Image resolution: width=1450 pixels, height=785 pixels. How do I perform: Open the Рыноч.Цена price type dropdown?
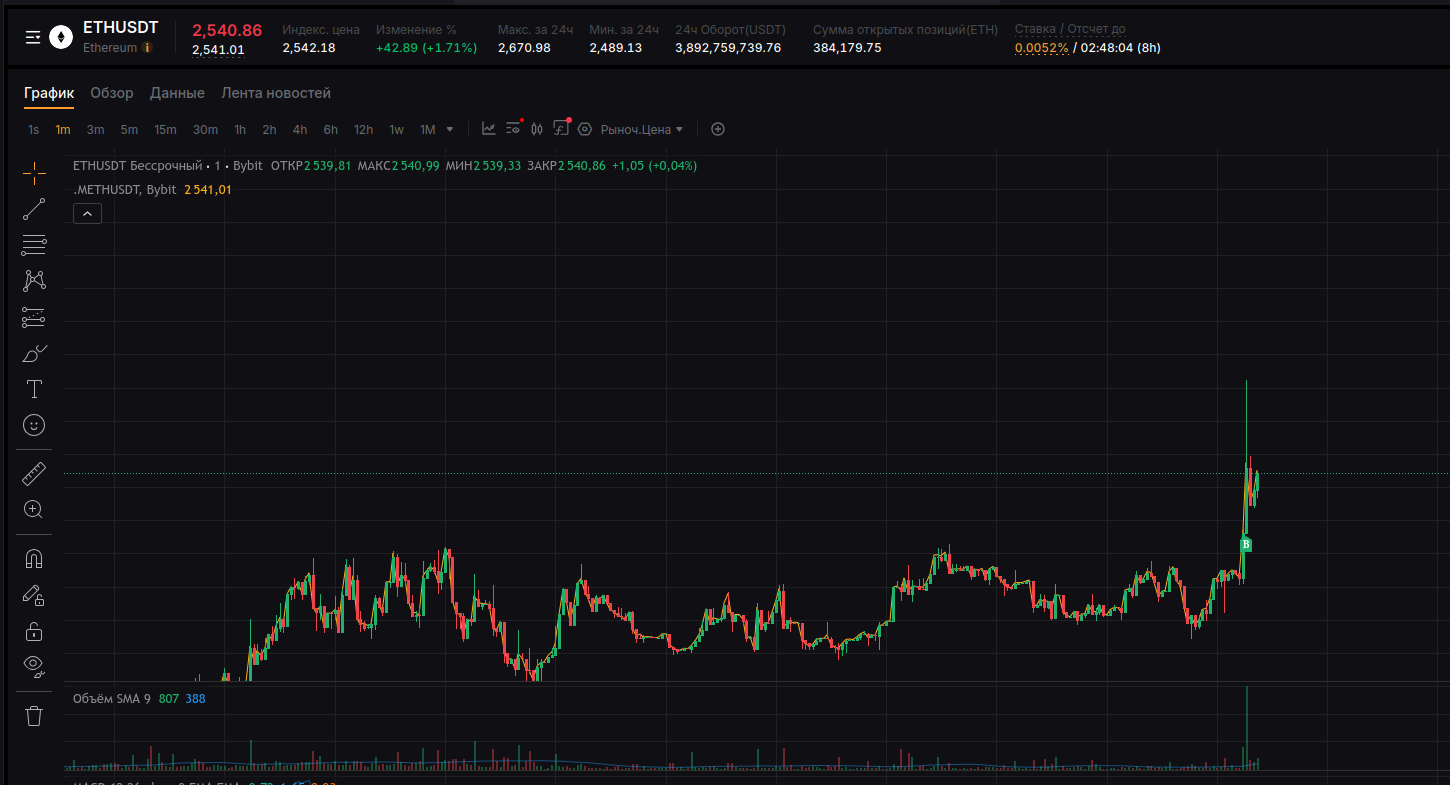click(642, 129)
